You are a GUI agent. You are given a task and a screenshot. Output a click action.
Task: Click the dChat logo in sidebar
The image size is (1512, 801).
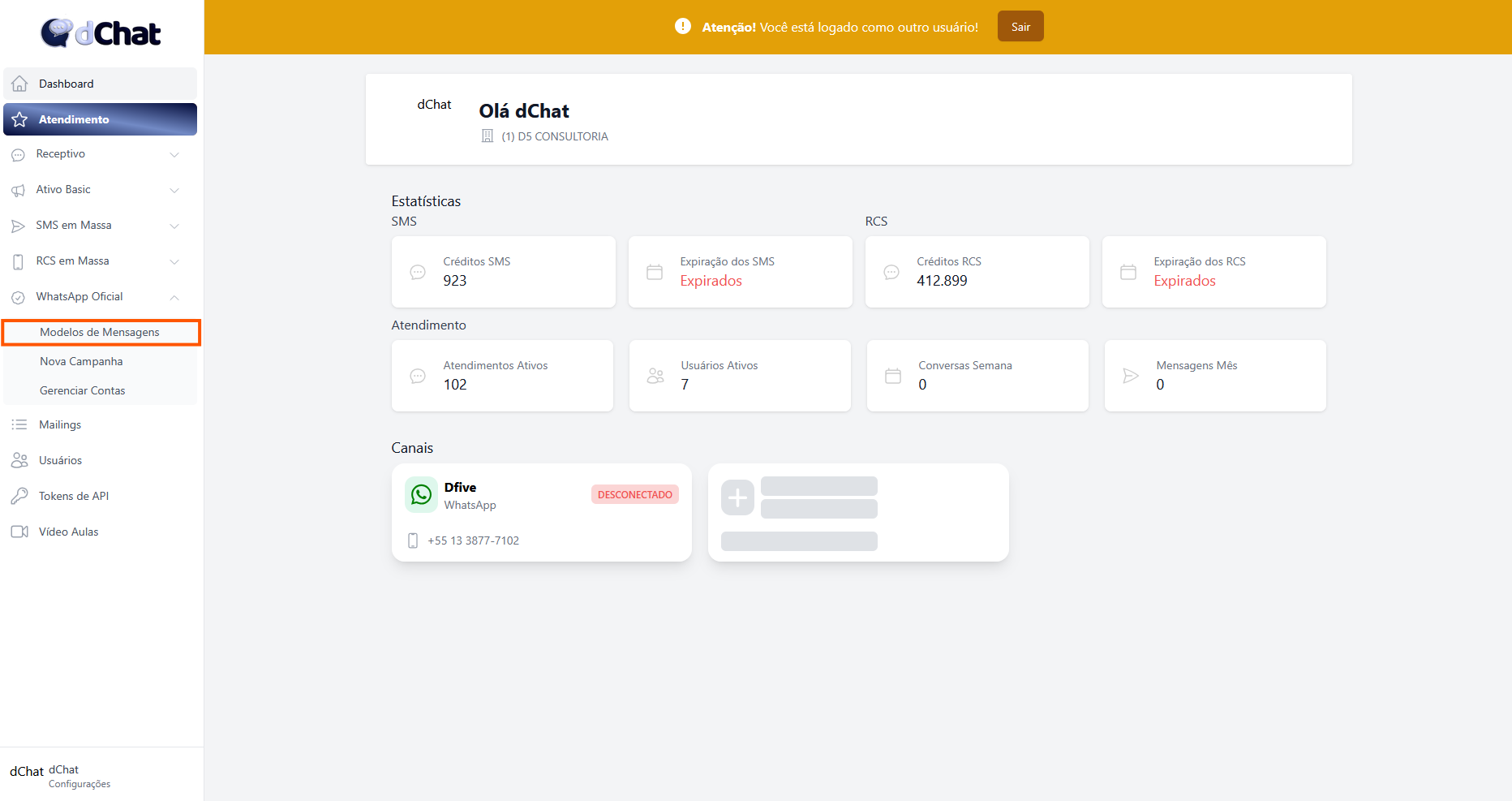tap(101, 33)
